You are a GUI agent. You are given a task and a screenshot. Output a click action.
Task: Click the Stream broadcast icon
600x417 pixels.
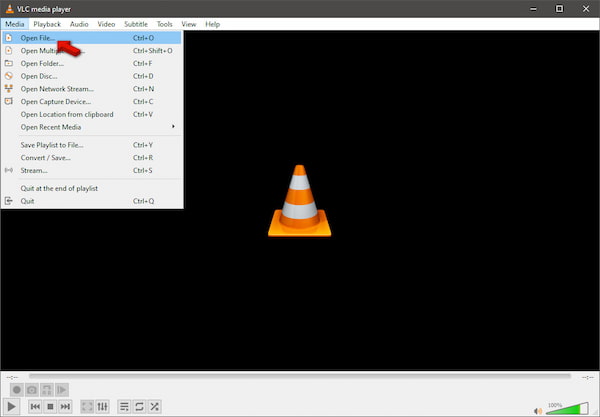(8, 170)
